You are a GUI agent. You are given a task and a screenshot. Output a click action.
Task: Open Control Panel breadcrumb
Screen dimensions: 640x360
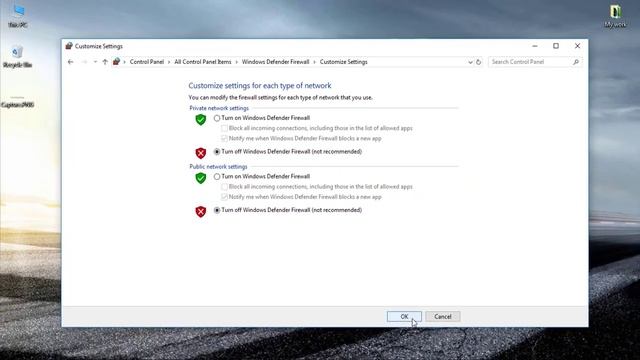pyautogui.click(x=147, y=62)
